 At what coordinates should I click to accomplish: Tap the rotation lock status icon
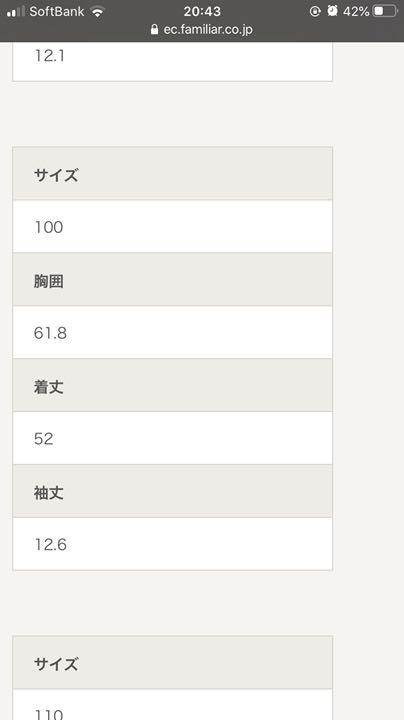click(315, 11)
